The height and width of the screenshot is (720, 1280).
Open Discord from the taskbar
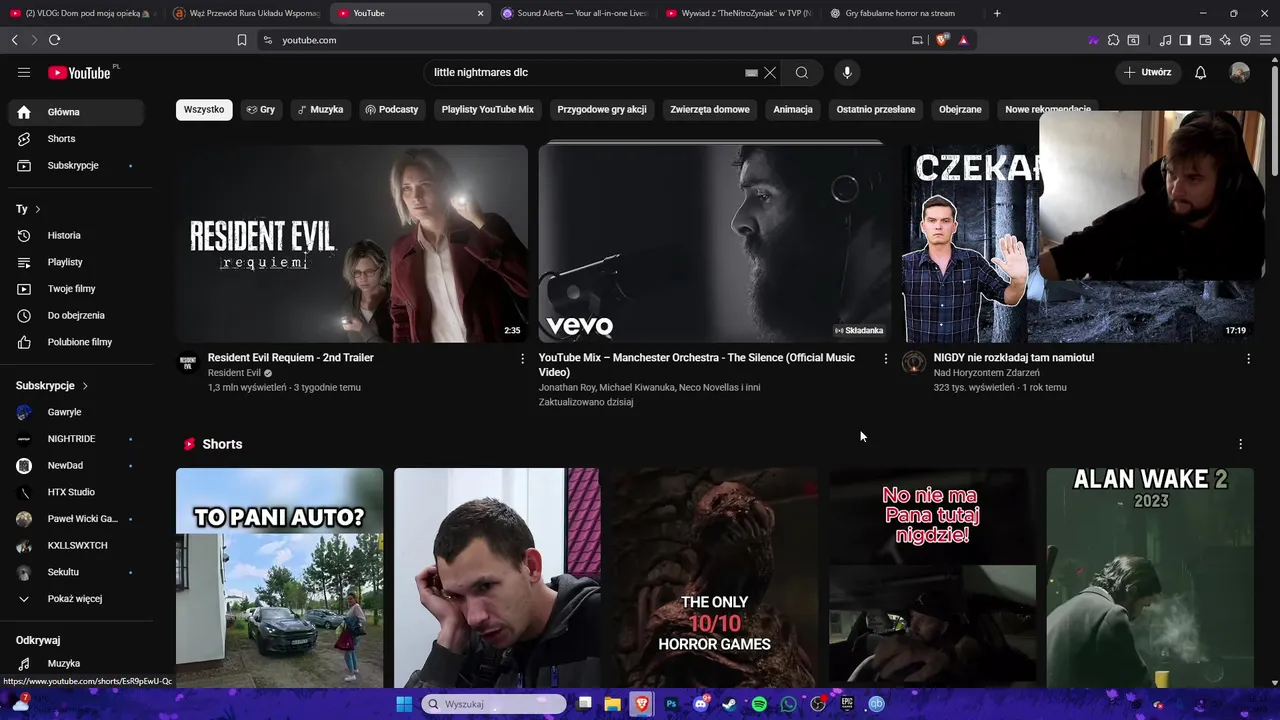[700, 704]
